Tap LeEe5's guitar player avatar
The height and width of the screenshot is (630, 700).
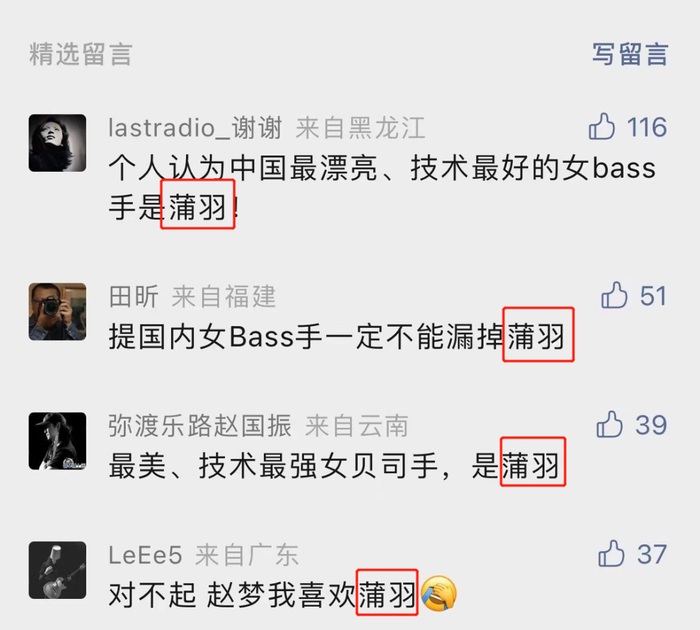(58, 570)
